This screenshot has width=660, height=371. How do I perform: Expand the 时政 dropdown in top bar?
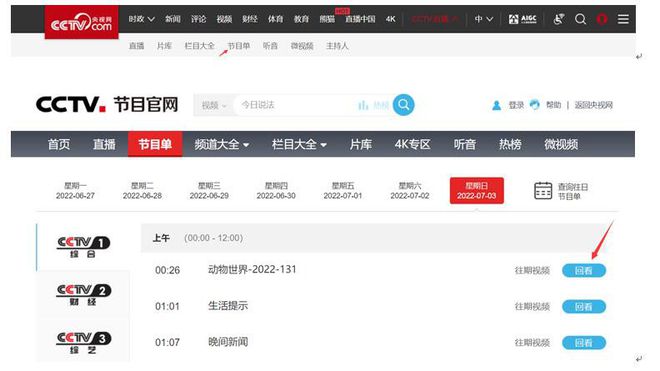click(141, 19)
